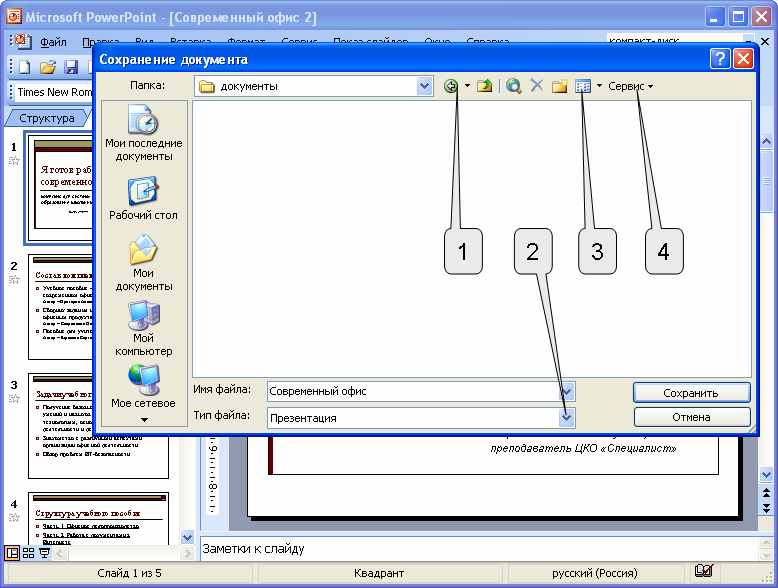Show more places bar items arrow
This screenshot has width=778, height=588.
tap(144, 420)
